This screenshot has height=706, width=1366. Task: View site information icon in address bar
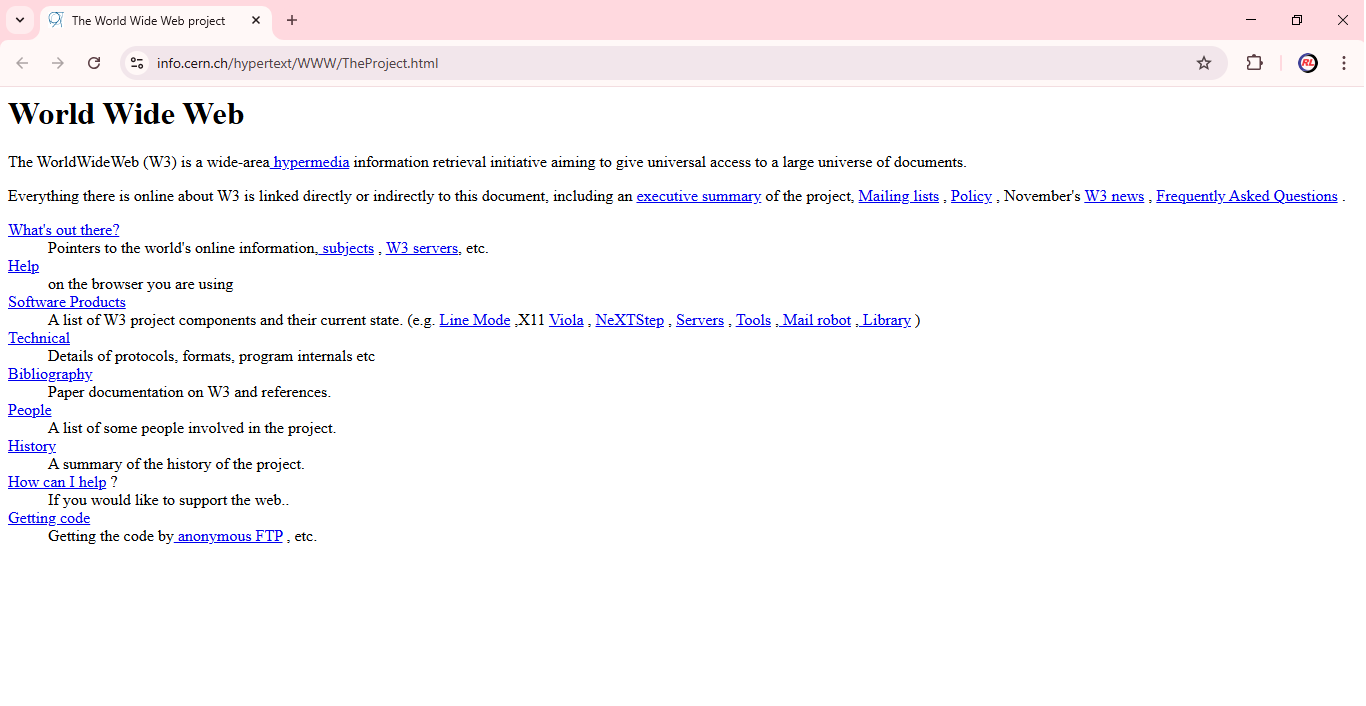(137, 63)
